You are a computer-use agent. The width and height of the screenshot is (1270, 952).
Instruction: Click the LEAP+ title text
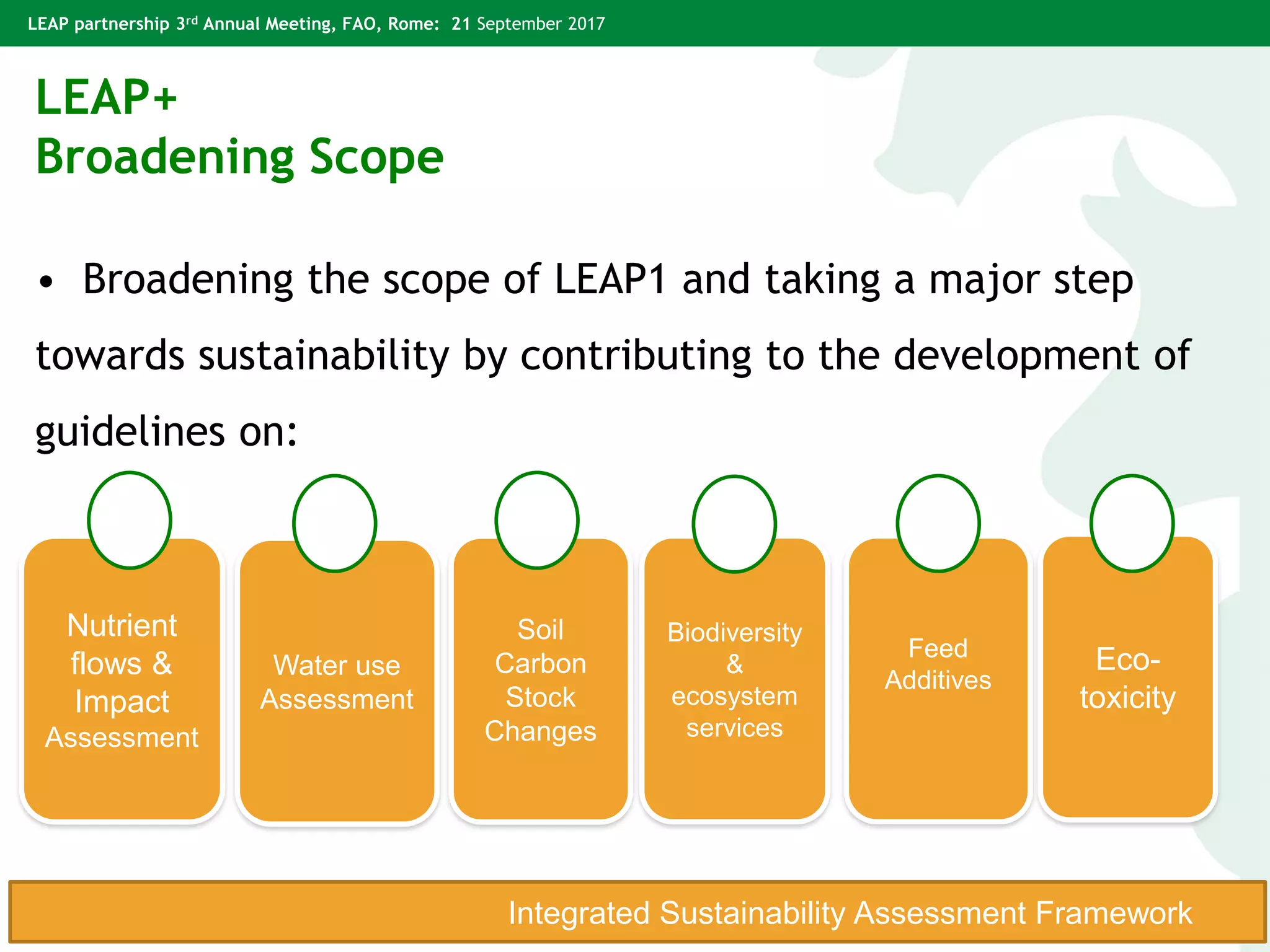tap(107, 97)
